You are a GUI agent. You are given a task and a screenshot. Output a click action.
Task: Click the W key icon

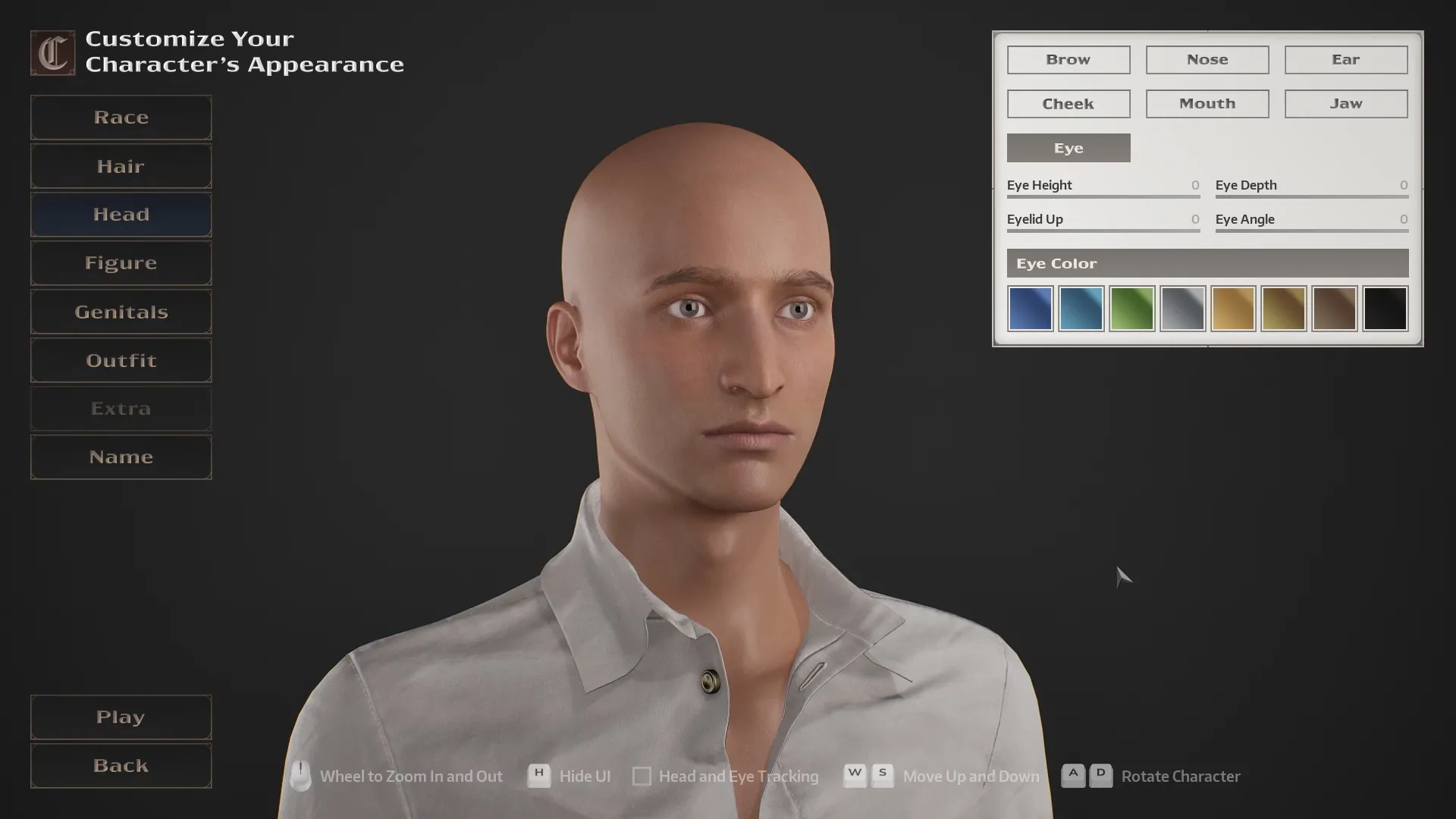[x=855, y=776]
